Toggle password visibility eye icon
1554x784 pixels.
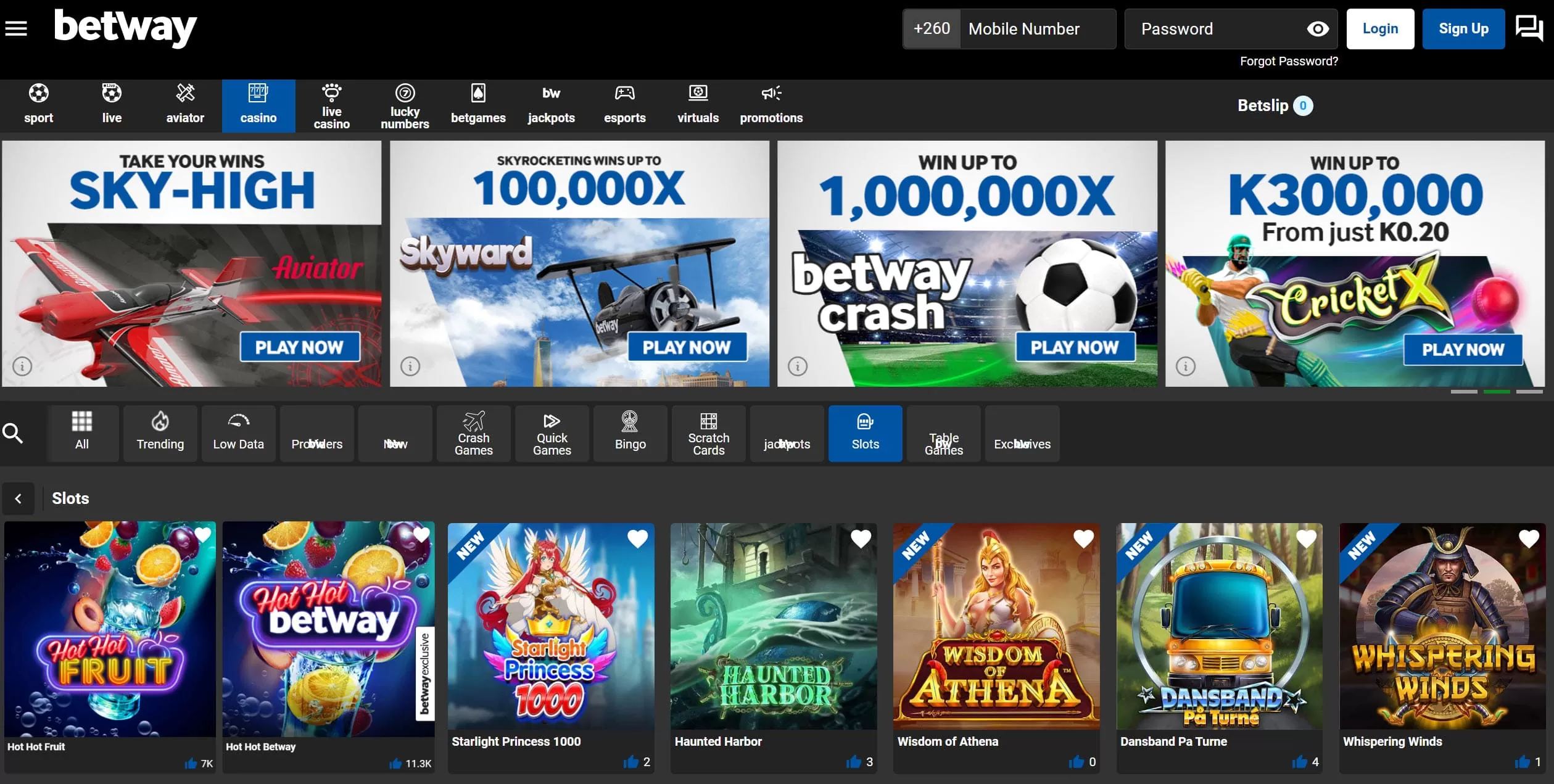(x=1318, y=29)
